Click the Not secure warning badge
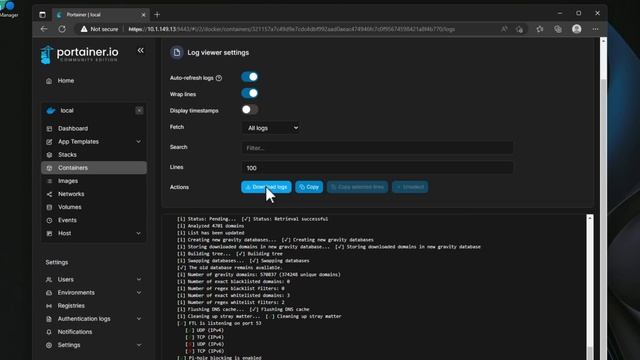Viewport: 640px width, 360px height. click(x=99, y=29)
